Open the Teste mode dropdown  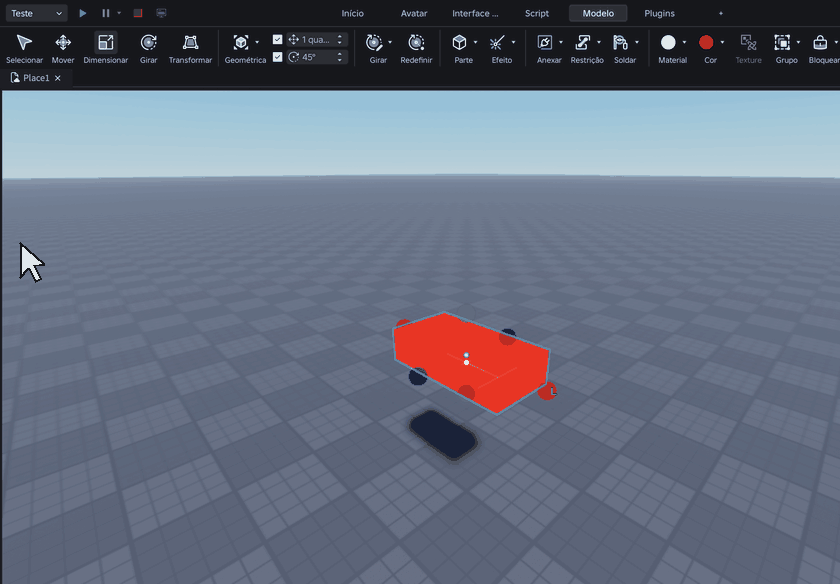click(36, 13)
